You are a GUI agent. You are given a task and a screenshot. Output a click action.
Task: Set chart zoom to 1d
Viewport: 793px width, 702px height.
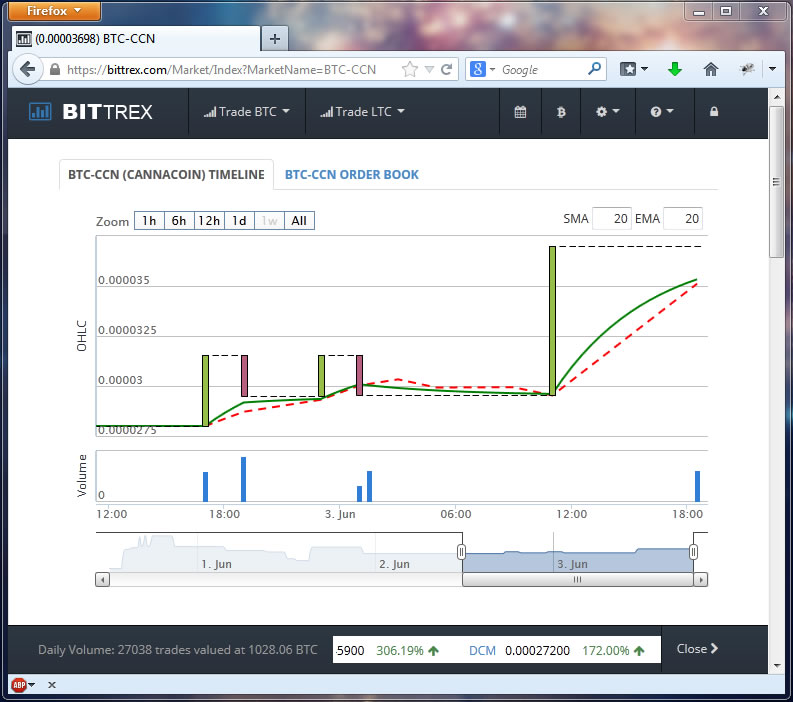[239, 221]
